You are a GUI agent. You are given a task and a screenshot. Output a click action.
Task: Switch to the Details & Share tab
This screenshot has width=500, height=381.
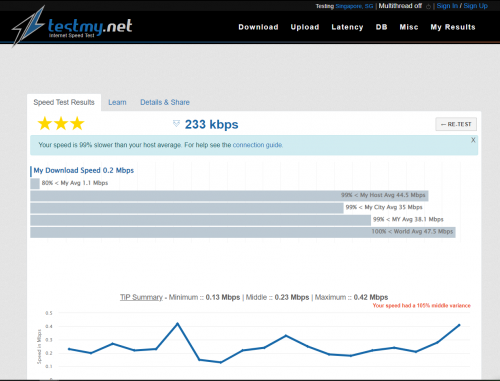165,102
